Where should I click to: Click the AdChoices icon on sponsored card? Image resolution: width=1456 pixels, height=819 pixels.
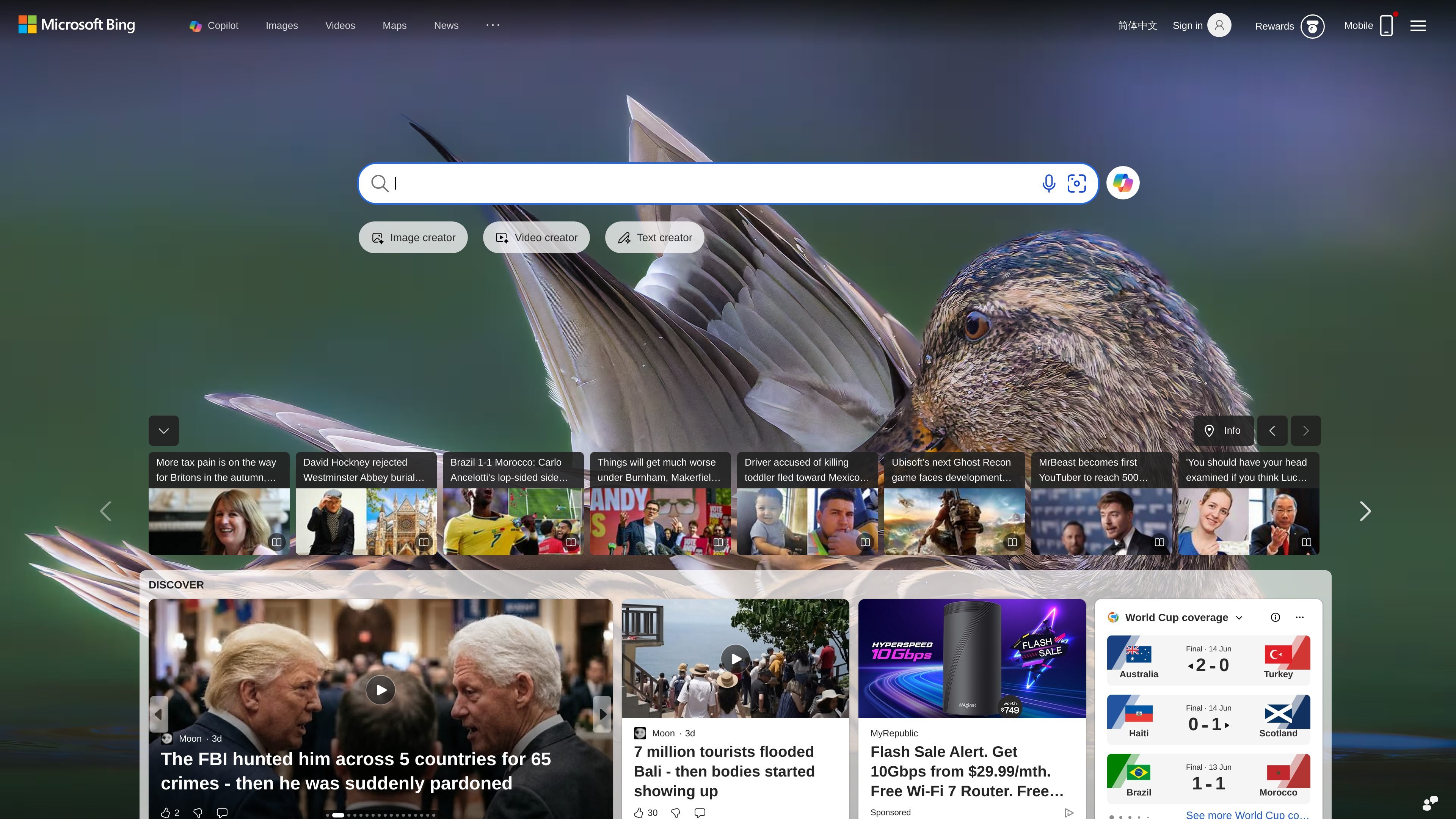click(x=1069, y=813)
